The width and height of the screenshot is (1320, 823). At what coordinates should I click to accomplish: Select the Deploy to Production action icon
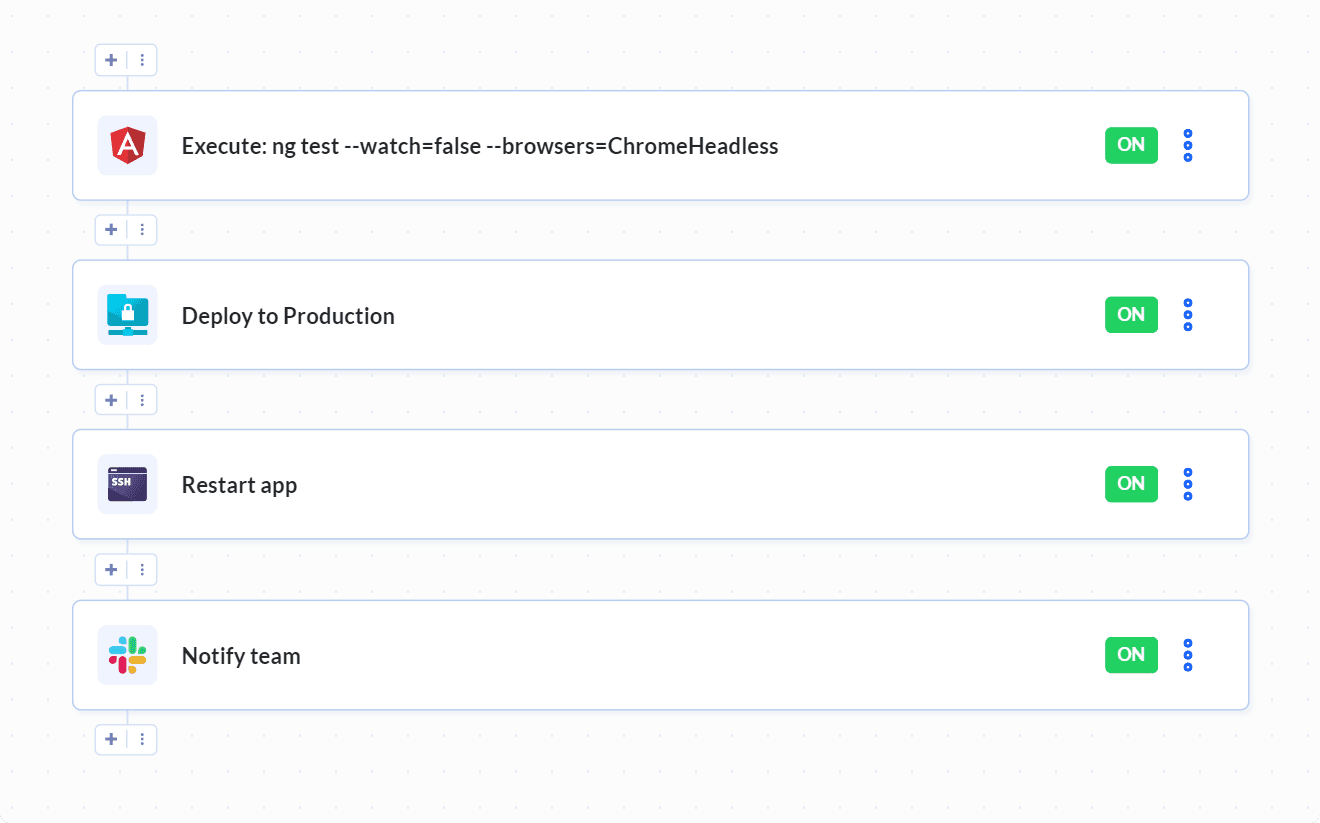(127, 315)
